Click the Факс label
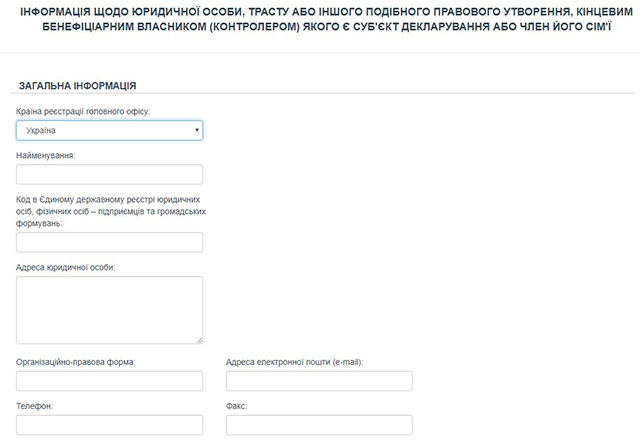This screenshot has width=640, height=447. pos(236,407)
